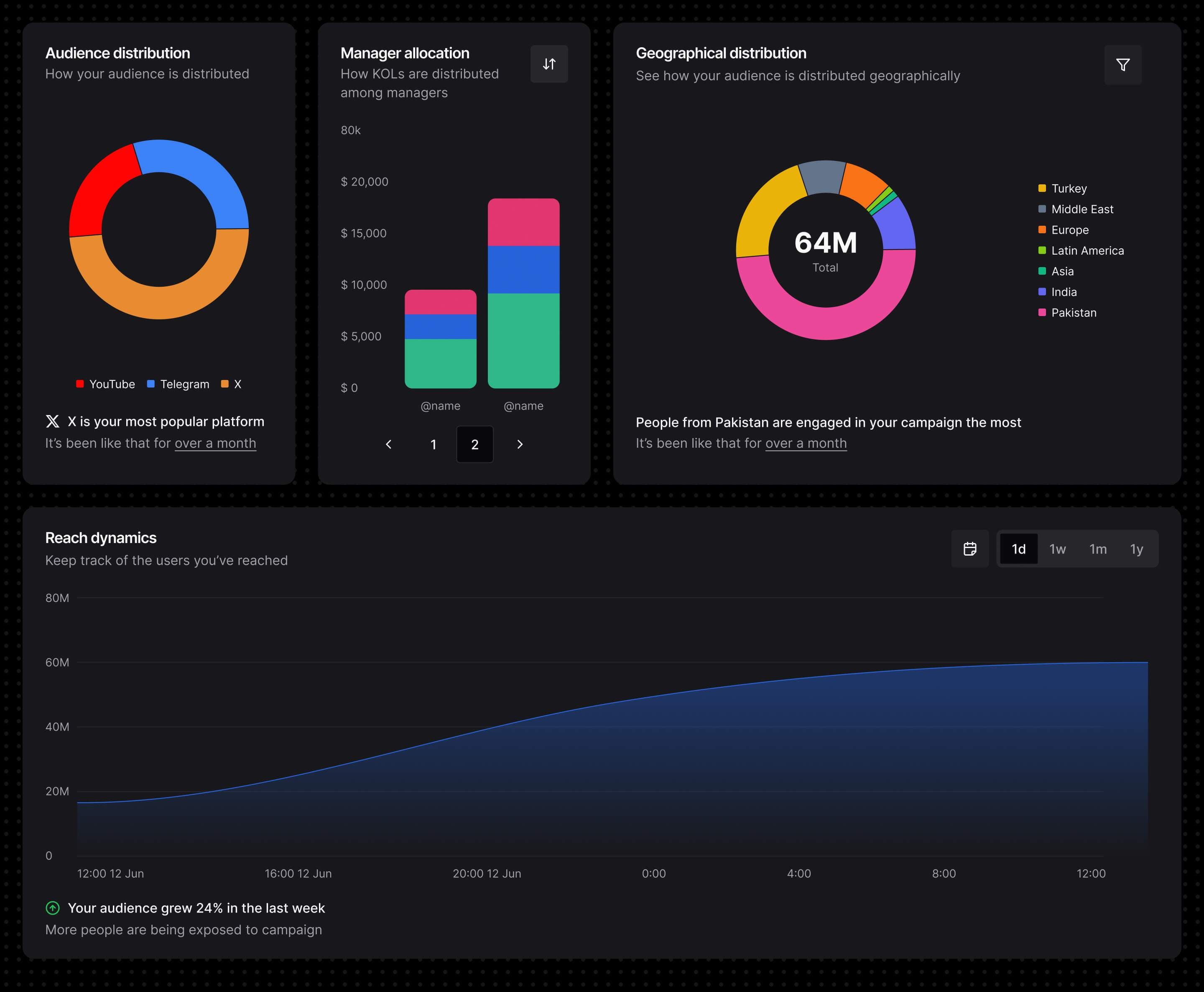Click the green growth arrow icon
1204x992 pixels.
[x=53, y=908]
